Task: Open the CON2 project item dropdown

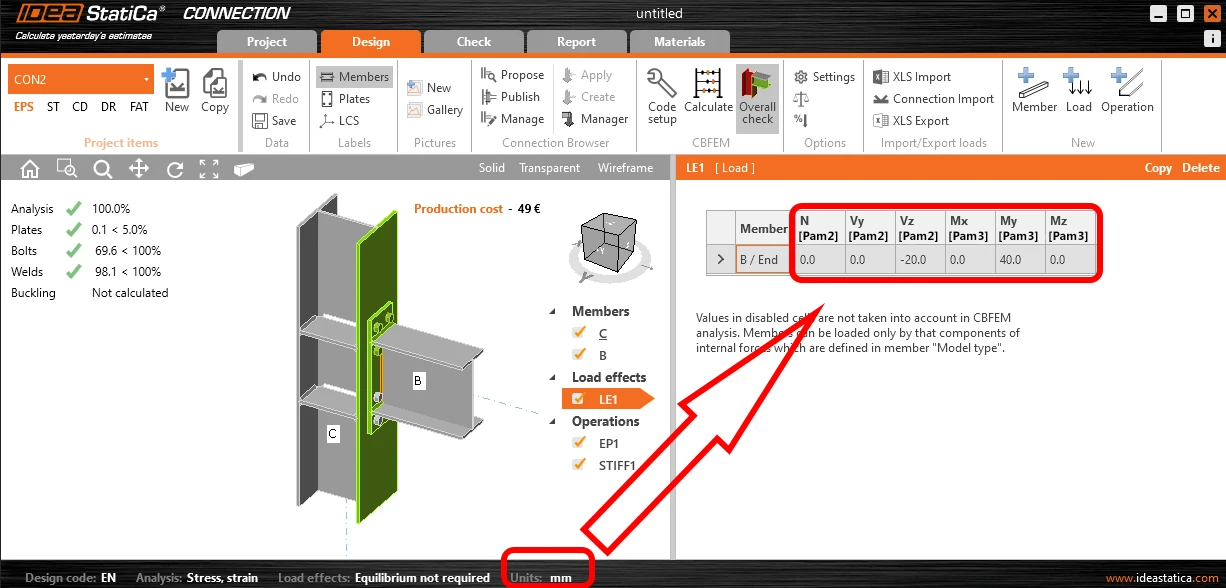Action: 146,79
